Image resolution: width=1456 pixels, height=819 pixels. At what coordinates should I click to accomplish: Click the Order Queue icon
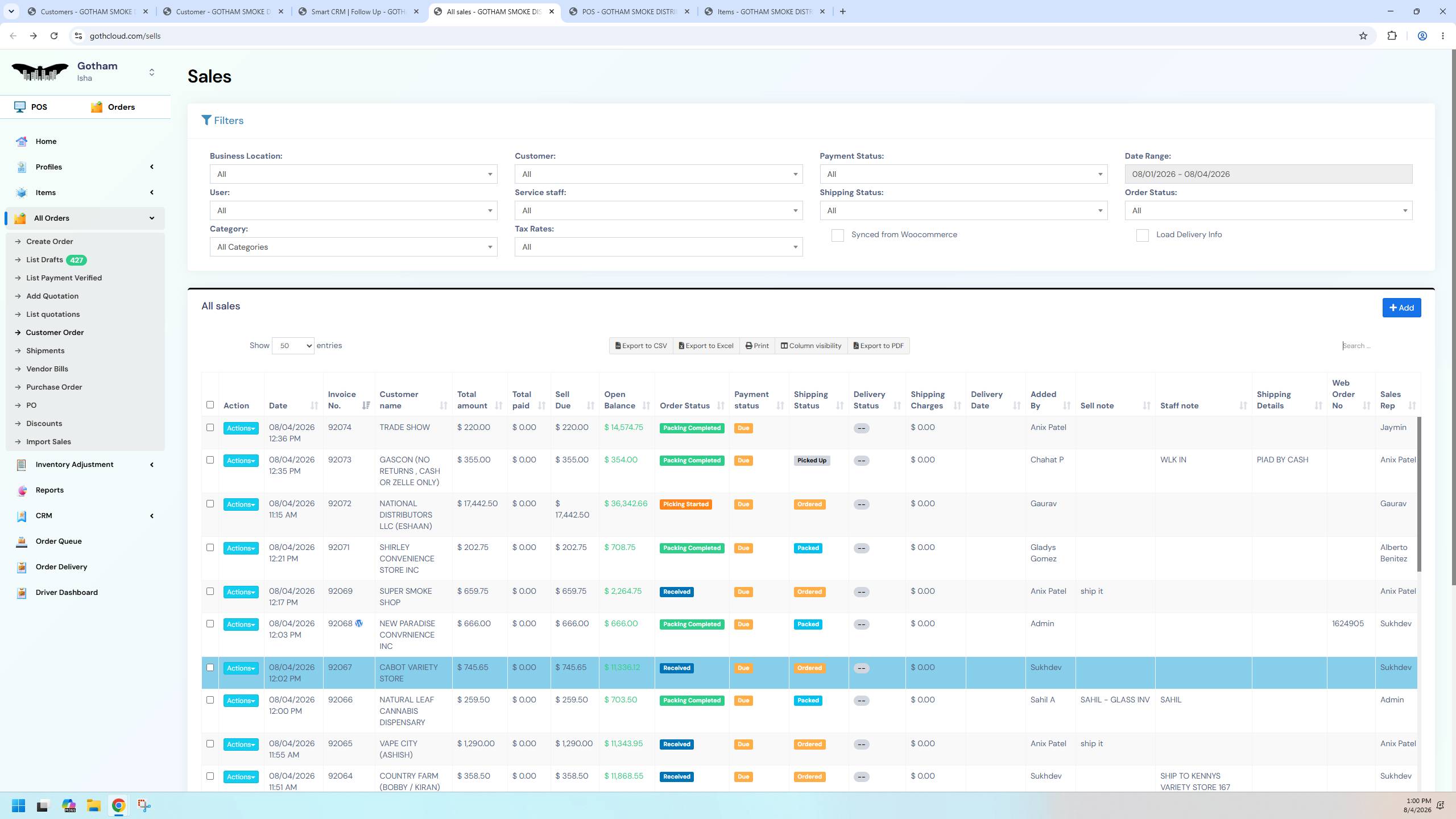22,541
